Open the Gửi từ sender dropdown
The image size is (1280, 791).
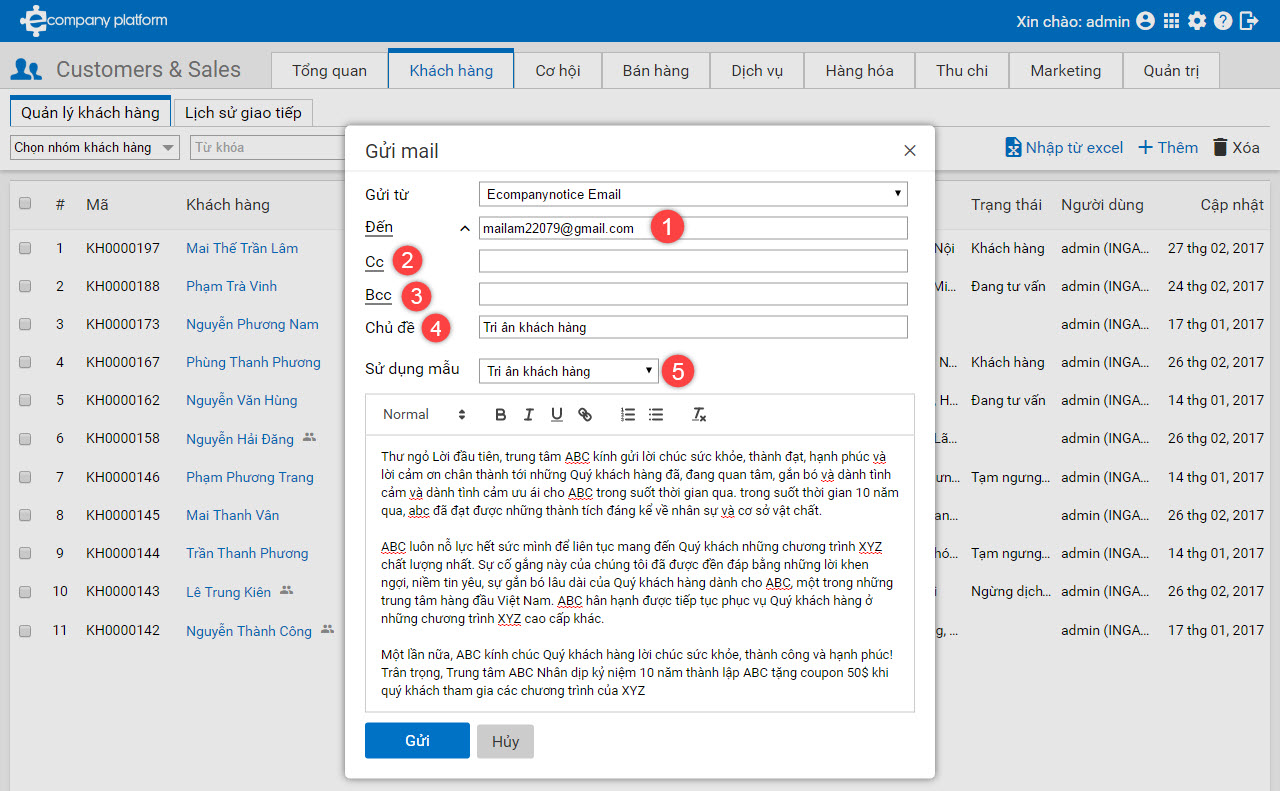click(x=693, y=194)
